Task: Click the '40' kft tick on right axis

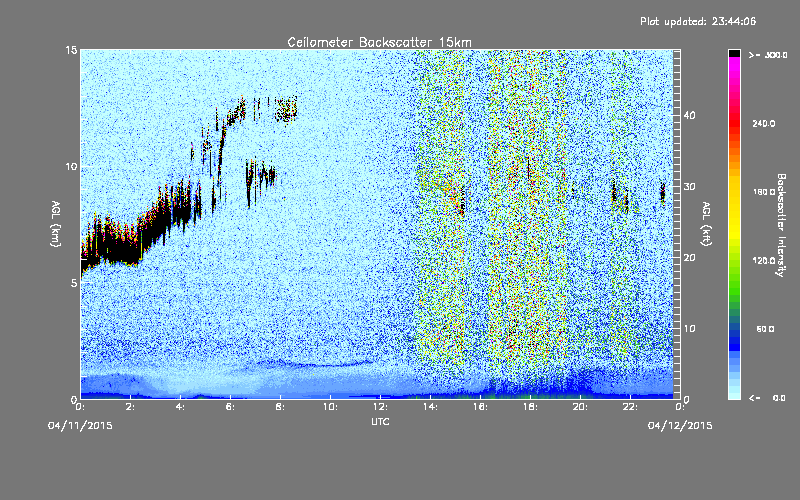Action: pyautogui.click(x=689, y=115)
